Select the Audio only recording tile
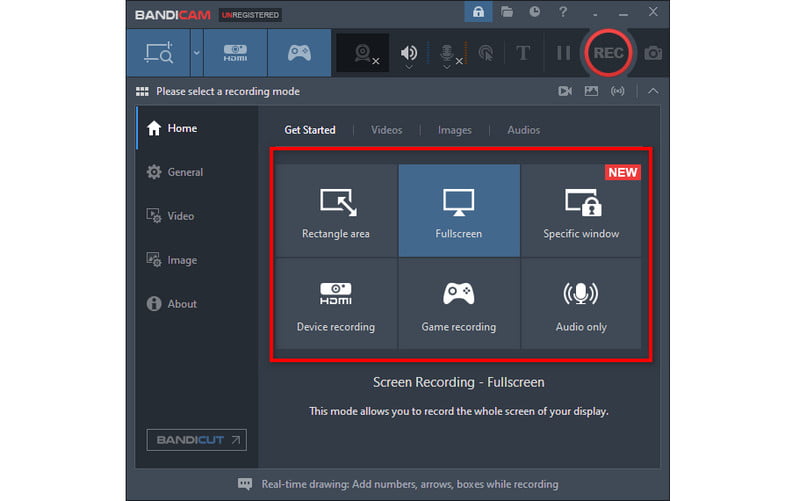This screenshot has height=501, width=800. pos(581,303)
